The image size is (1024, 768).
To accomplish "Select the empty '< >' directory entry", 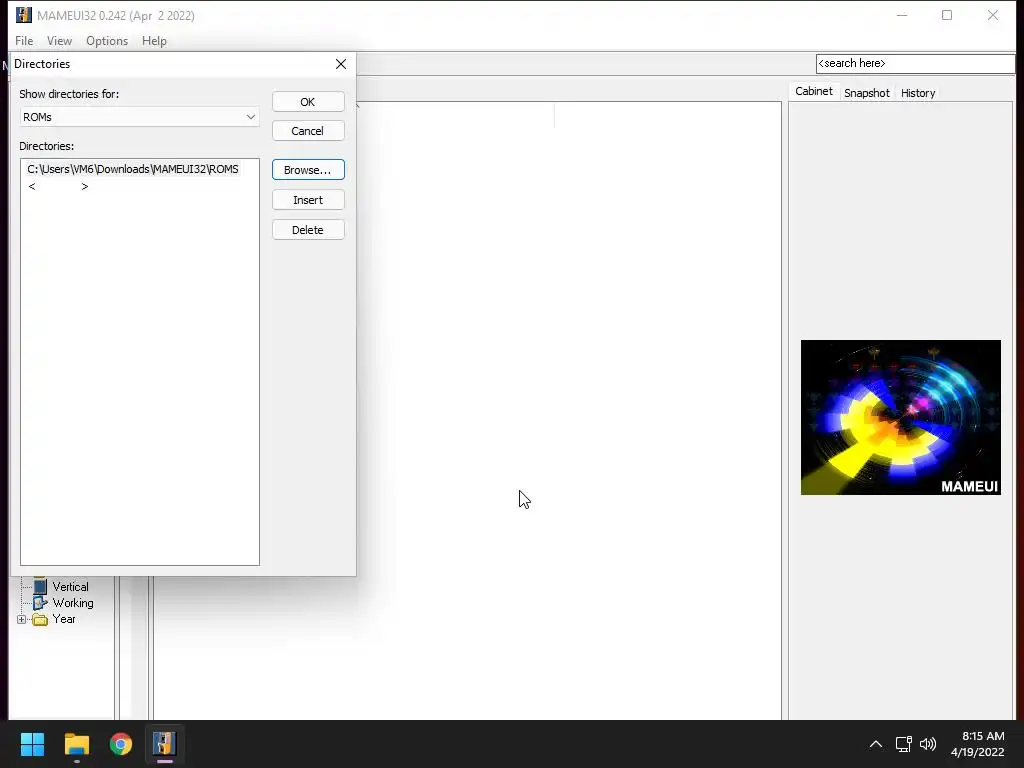I will pos(58,187).
